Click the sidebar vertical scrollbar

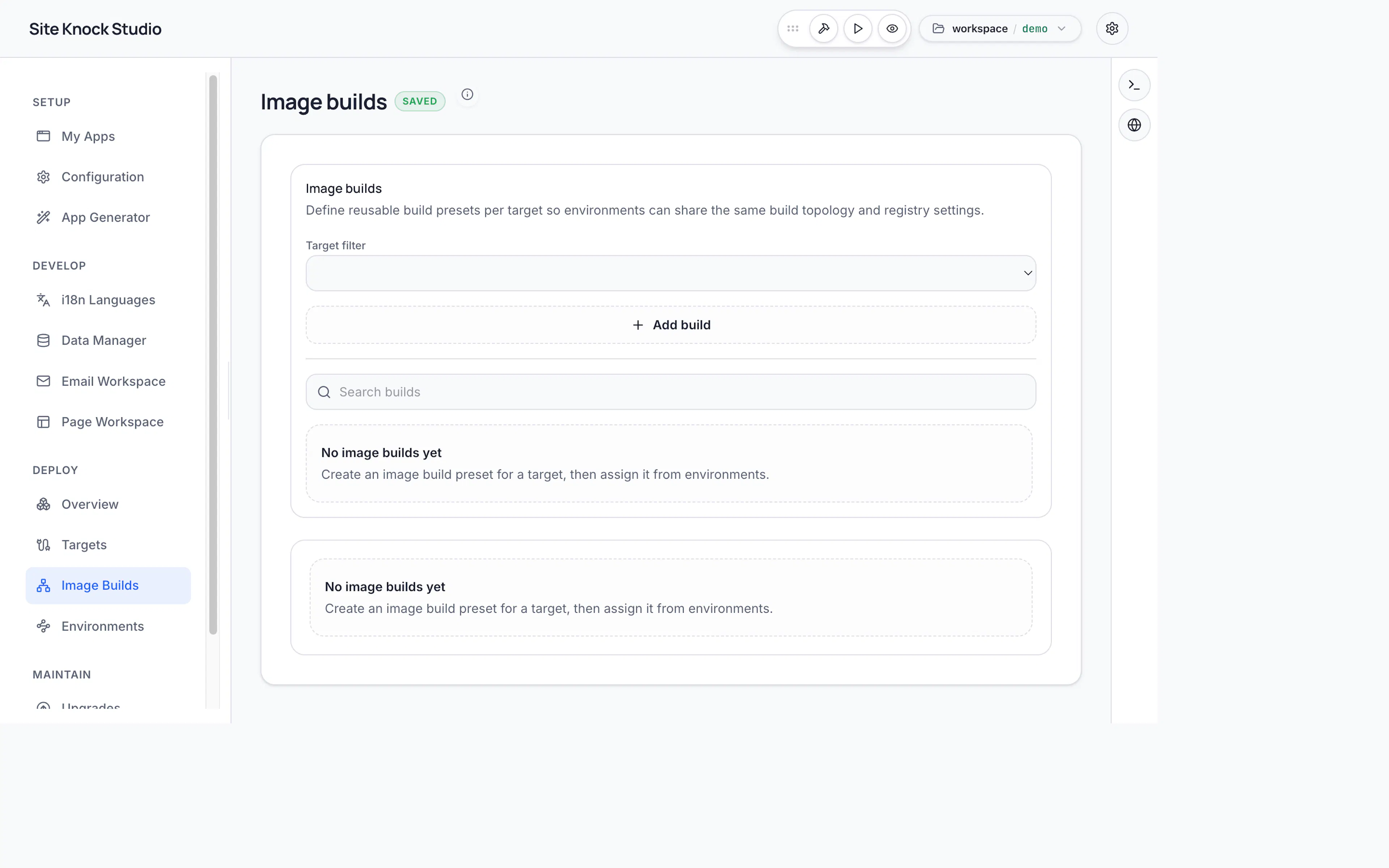point(213,355)
